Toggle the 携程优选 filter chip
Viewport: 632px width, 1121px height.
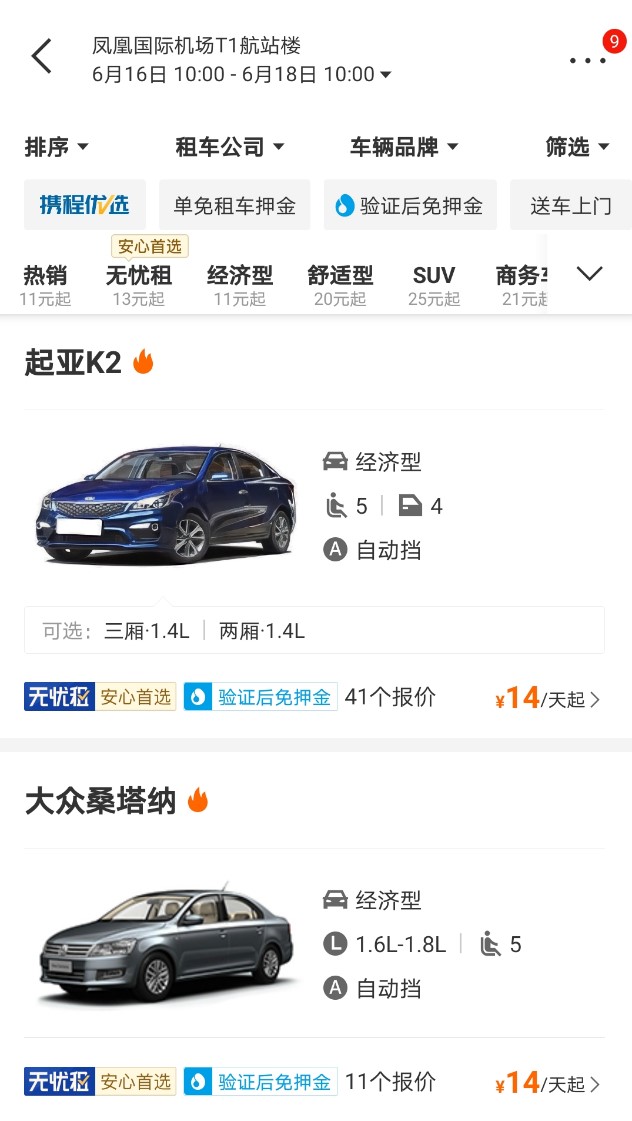click(84, 205)
